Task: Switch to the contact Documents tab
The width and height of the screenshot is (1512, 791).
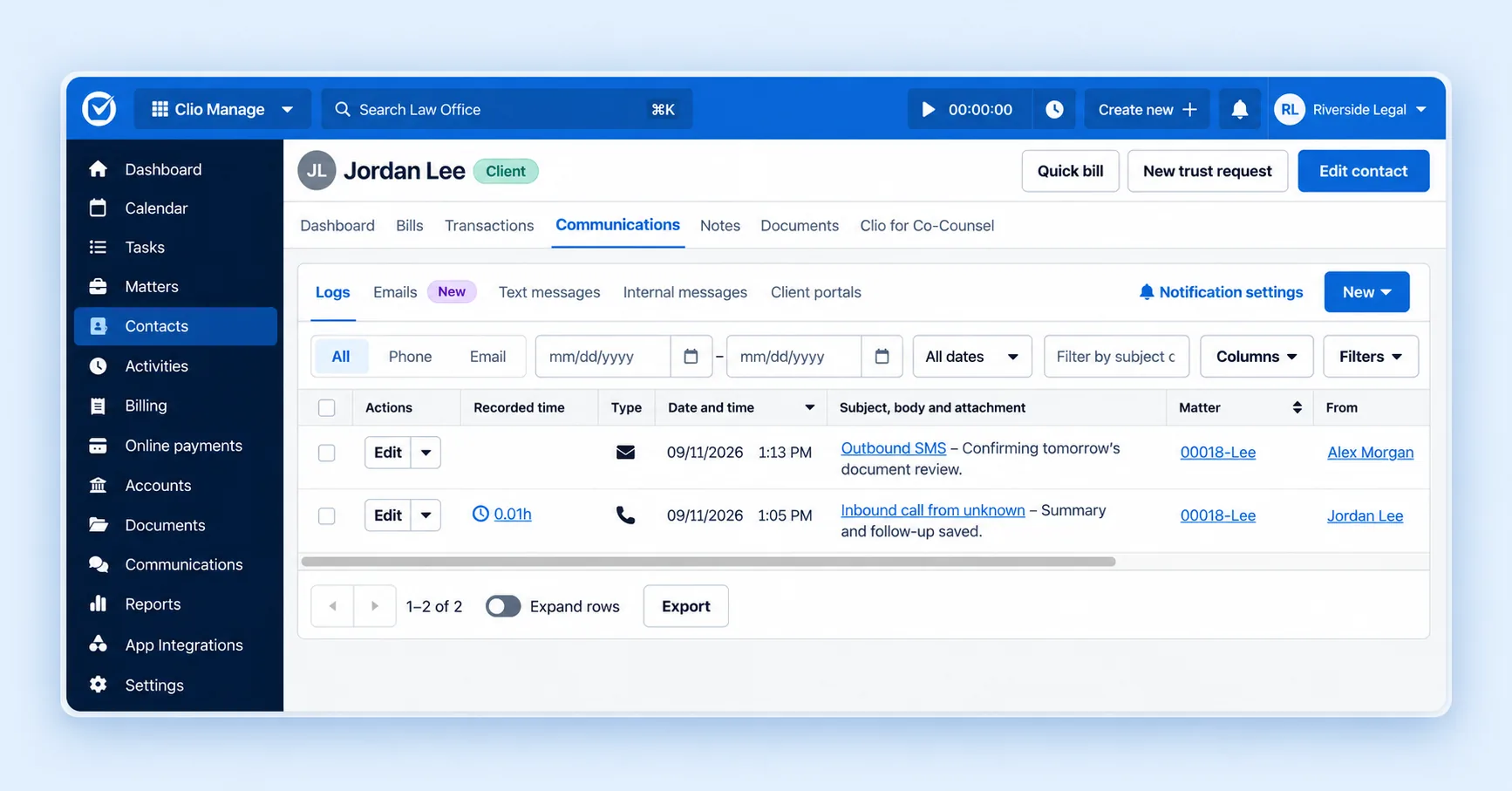Action: pyautogui.click(x=800, y=226)
